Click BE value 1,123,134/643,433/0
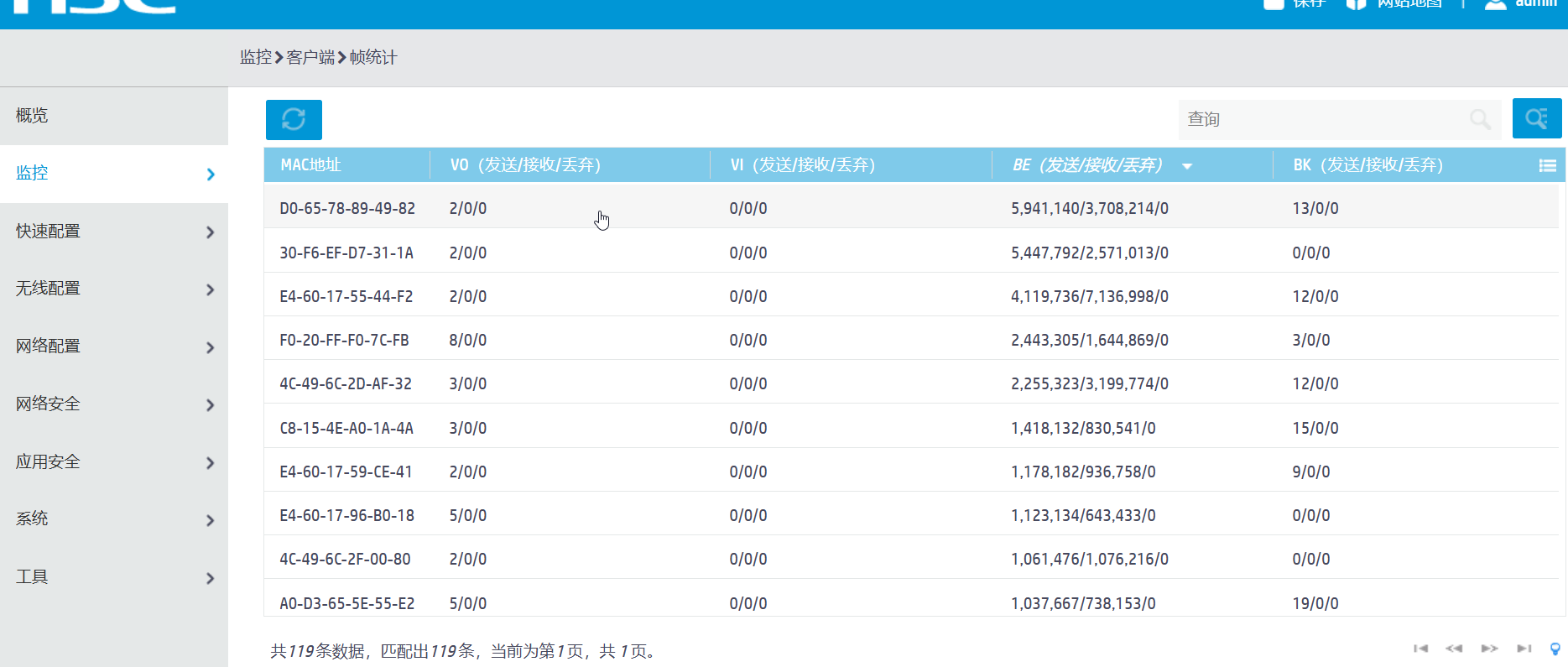Screen dimensions: 1568x667 click(1083, 515)
